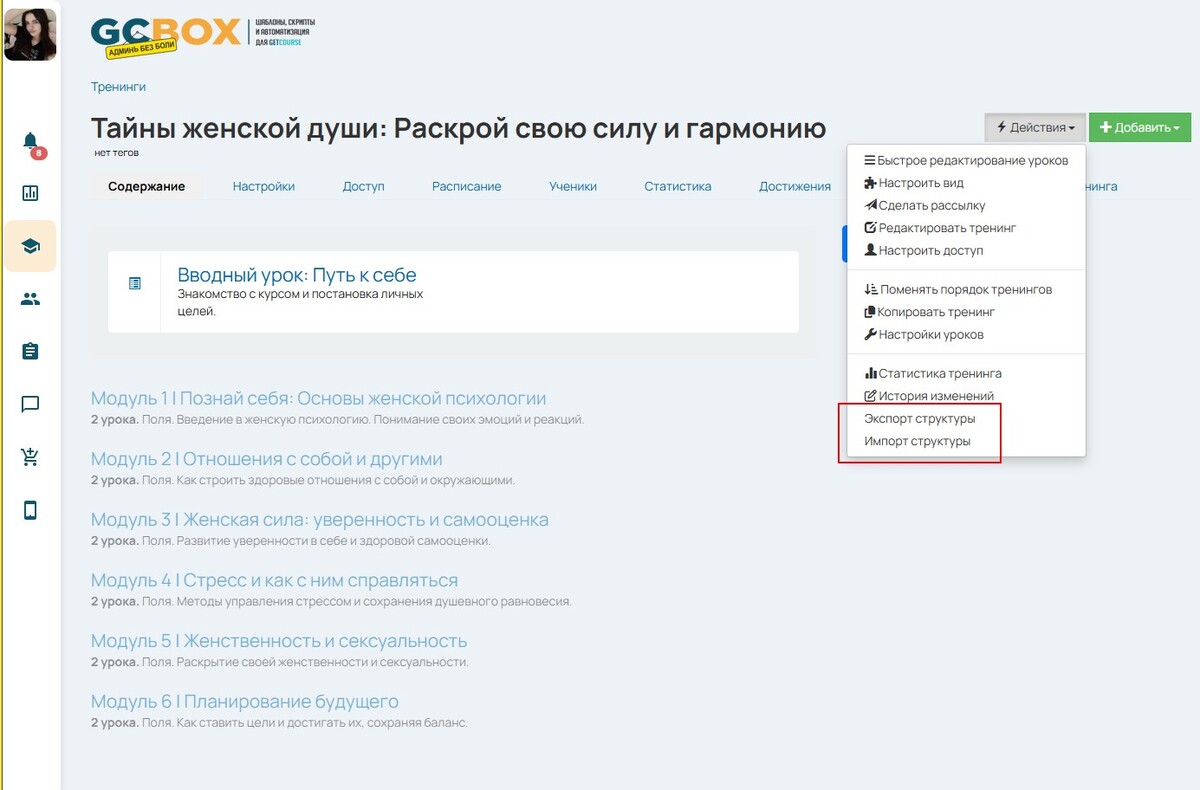Open lesson Вводный урок: Путь к себе
Image resolution: width=1200 pixels, height=790 pixels.
(296, 275)
